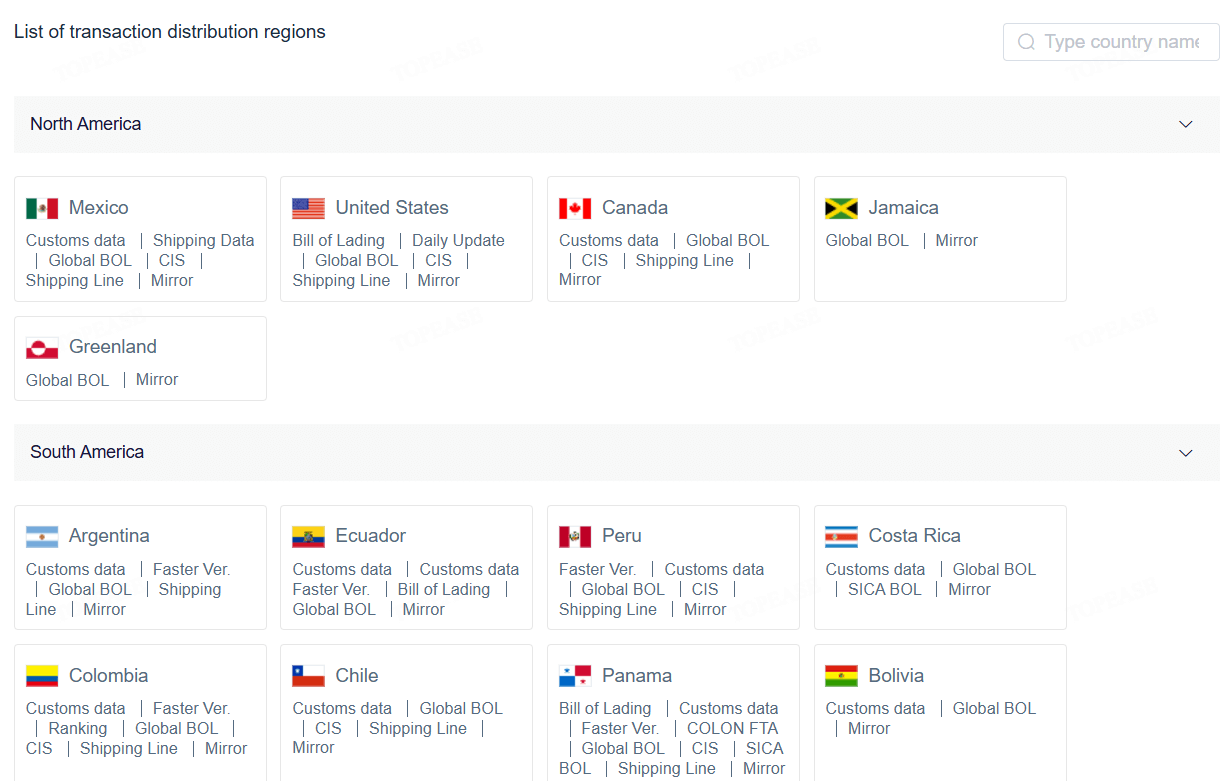1221x781 pixels.
Task: Click the Jamaica flag icon
Action: [841, 208]
